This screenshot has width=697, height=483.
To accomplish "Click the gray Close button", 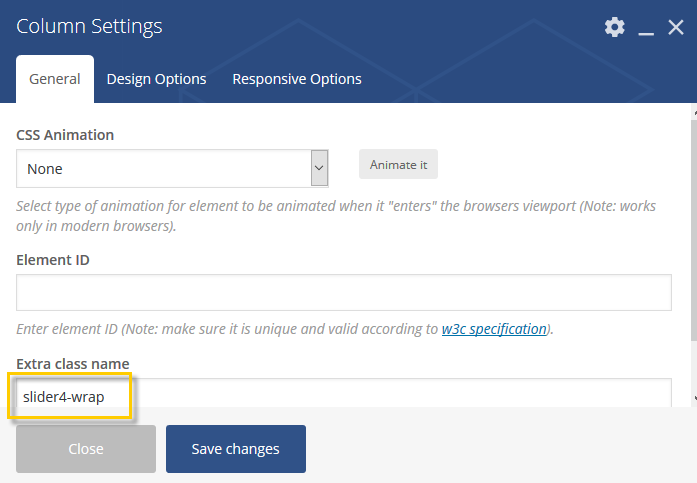I will [x=86, y=449].
